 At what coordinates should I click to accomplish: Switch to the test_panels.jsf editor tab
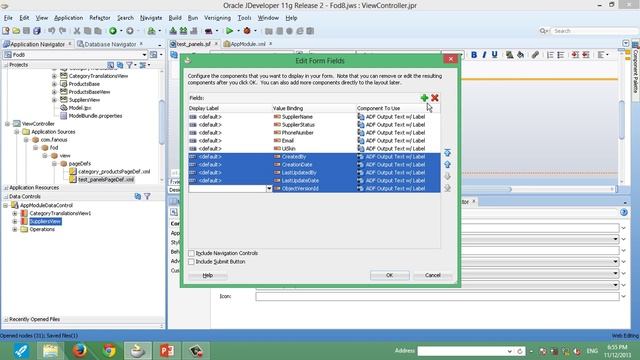tap(193, 44)
